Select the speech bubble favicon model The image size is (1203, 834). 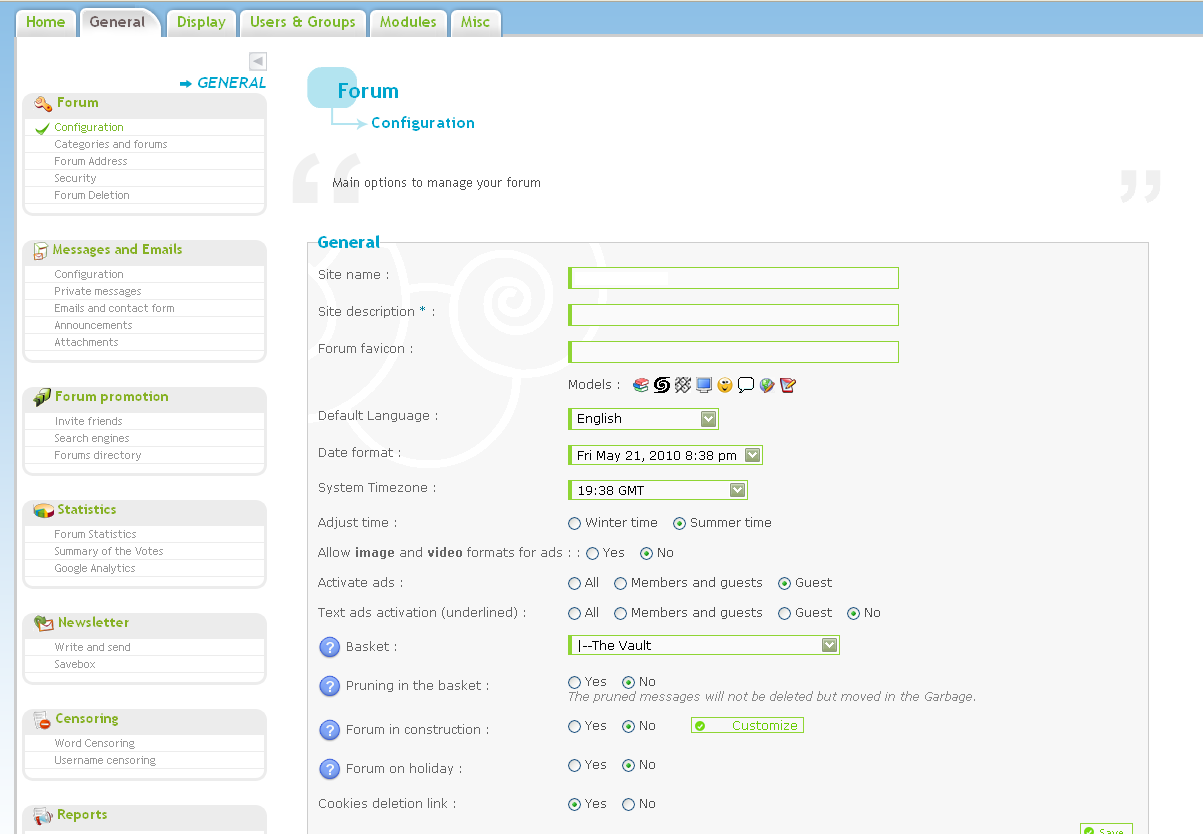click(746, 385)
